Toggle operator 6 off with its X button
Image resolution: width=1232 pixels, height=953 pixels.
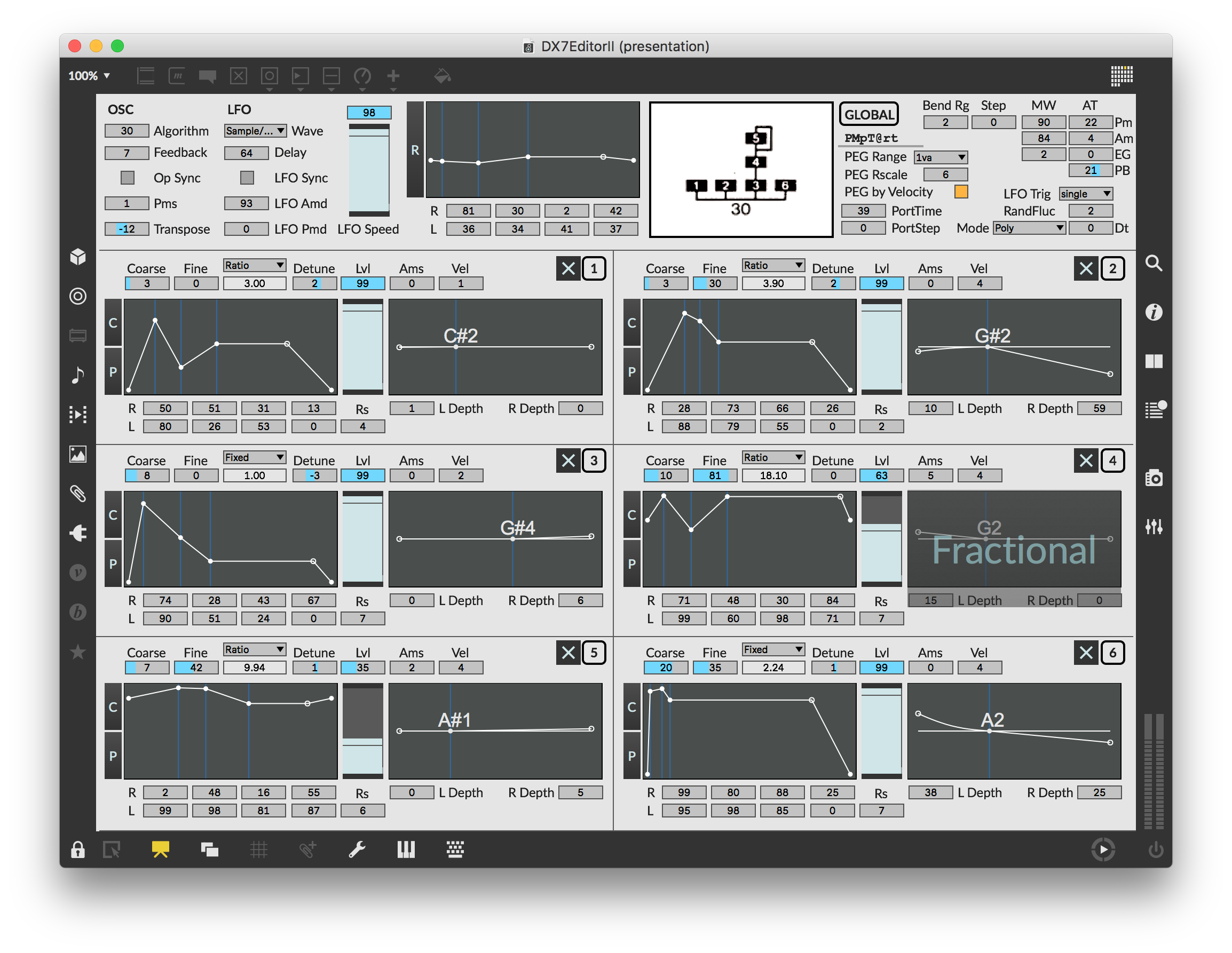click(1086, 653)
